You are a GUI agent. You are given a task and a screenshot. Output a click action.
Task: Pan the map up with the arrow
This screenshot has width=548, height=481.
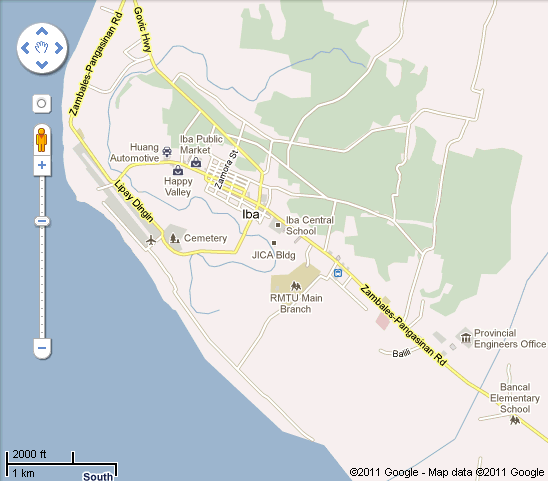click(x=42, y=31)
